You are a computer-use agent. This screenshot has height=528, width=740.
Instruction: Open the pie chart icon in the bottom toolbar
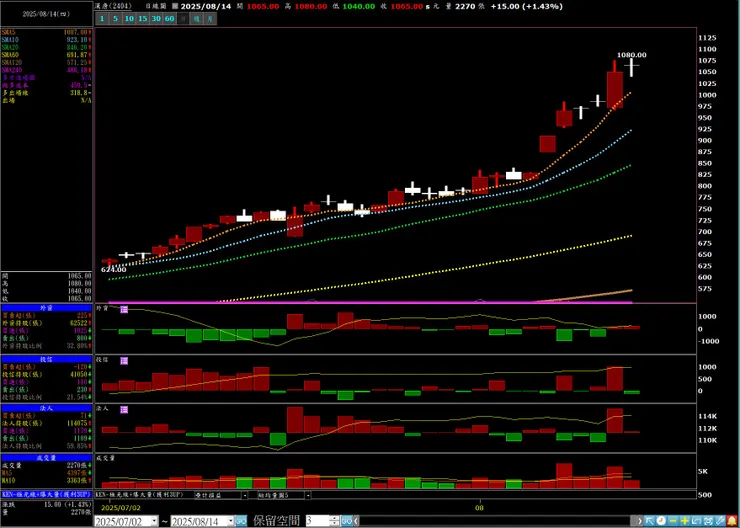point(661,521)
